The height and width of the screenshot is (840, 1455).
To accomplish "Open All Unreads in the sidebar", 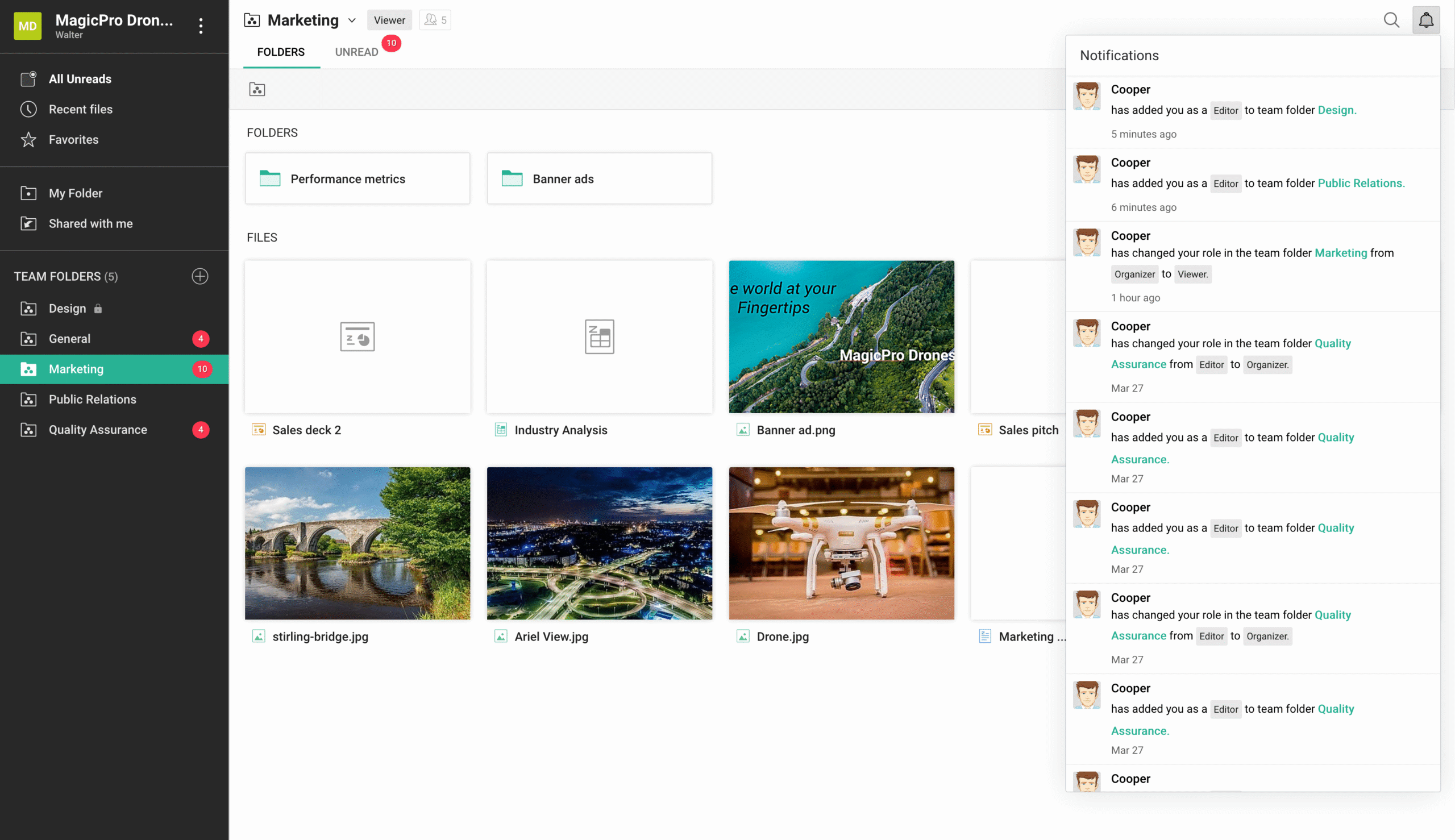I will tap(80, 79).
